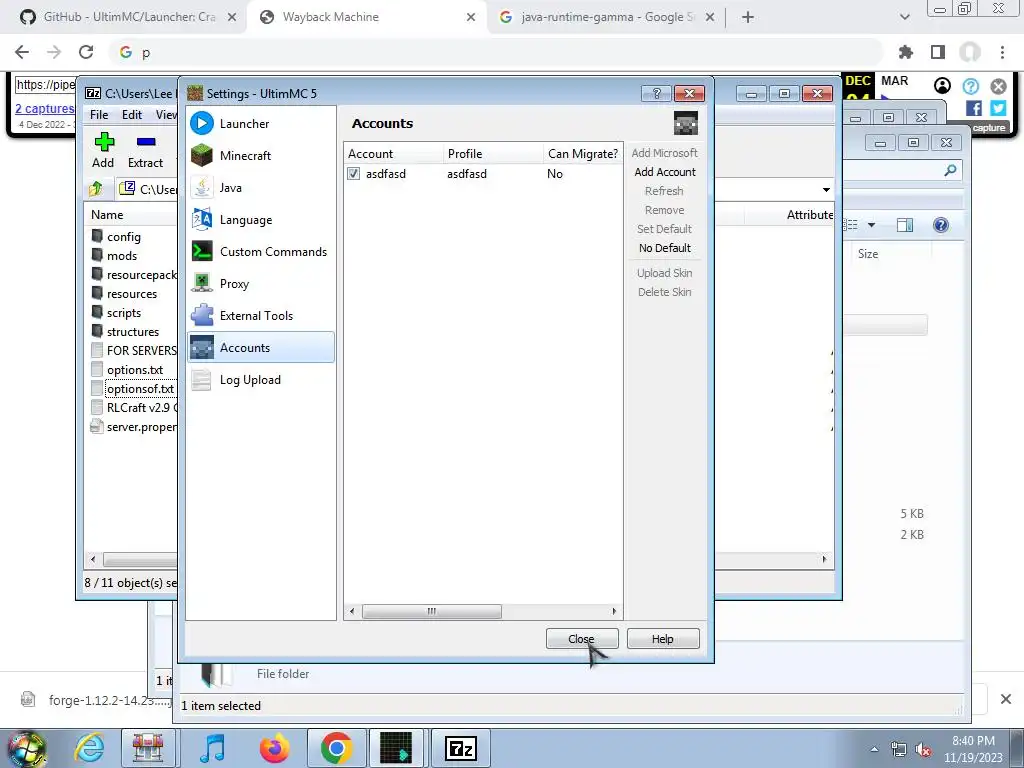Sort accounts by Profile column header
Viewport: 1024px width, 768px height.
[x=494, y=153]
